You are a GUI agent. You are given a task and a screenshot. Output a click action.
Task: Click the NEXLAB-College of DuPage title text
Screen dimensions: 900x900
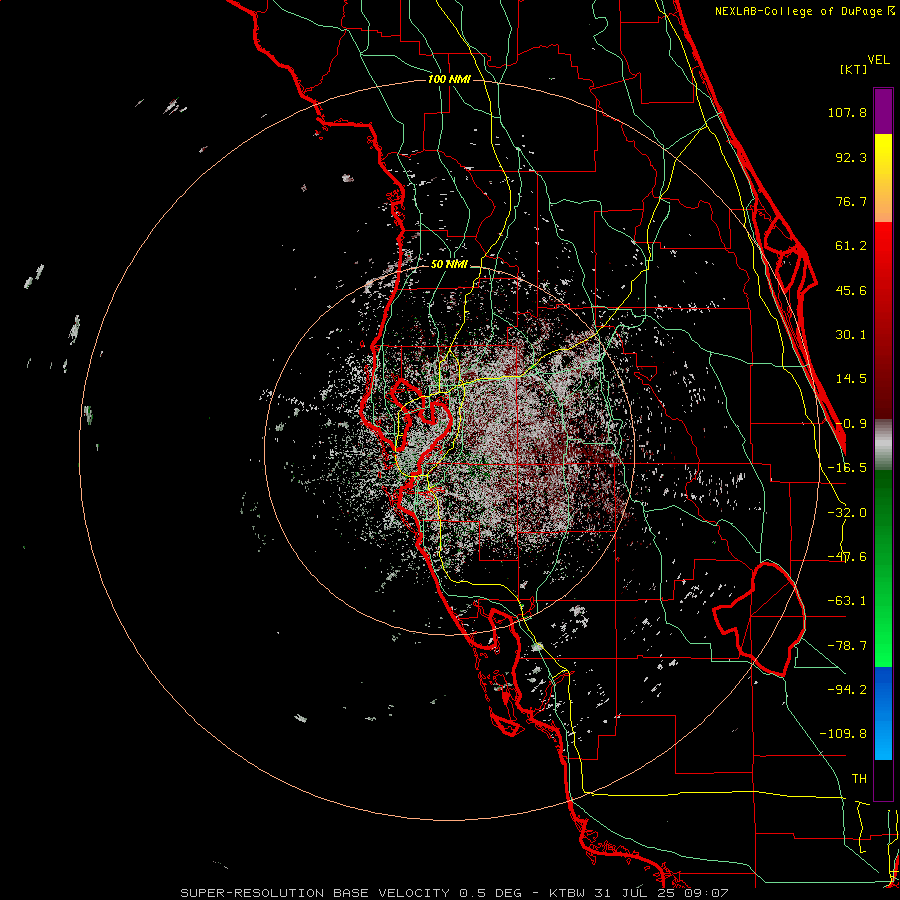[800, 11]
